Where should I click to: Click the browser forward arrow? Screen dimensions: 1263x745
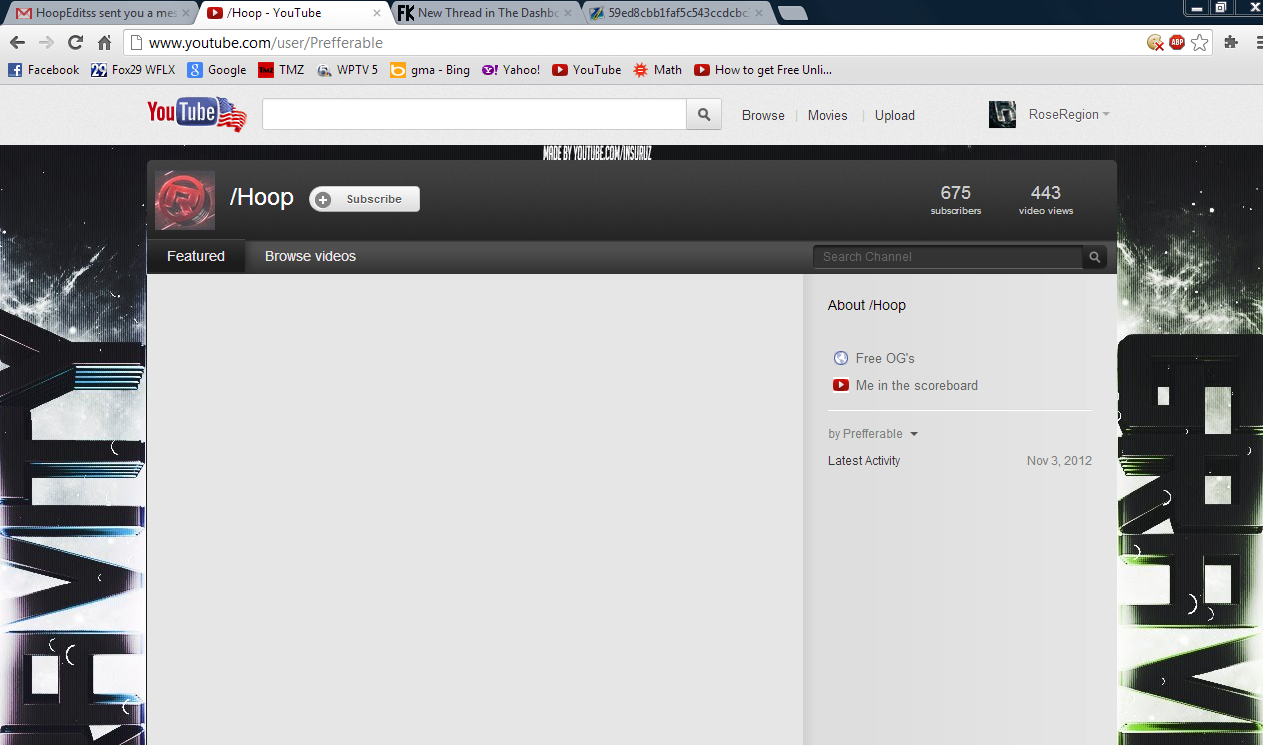[46, 43]
